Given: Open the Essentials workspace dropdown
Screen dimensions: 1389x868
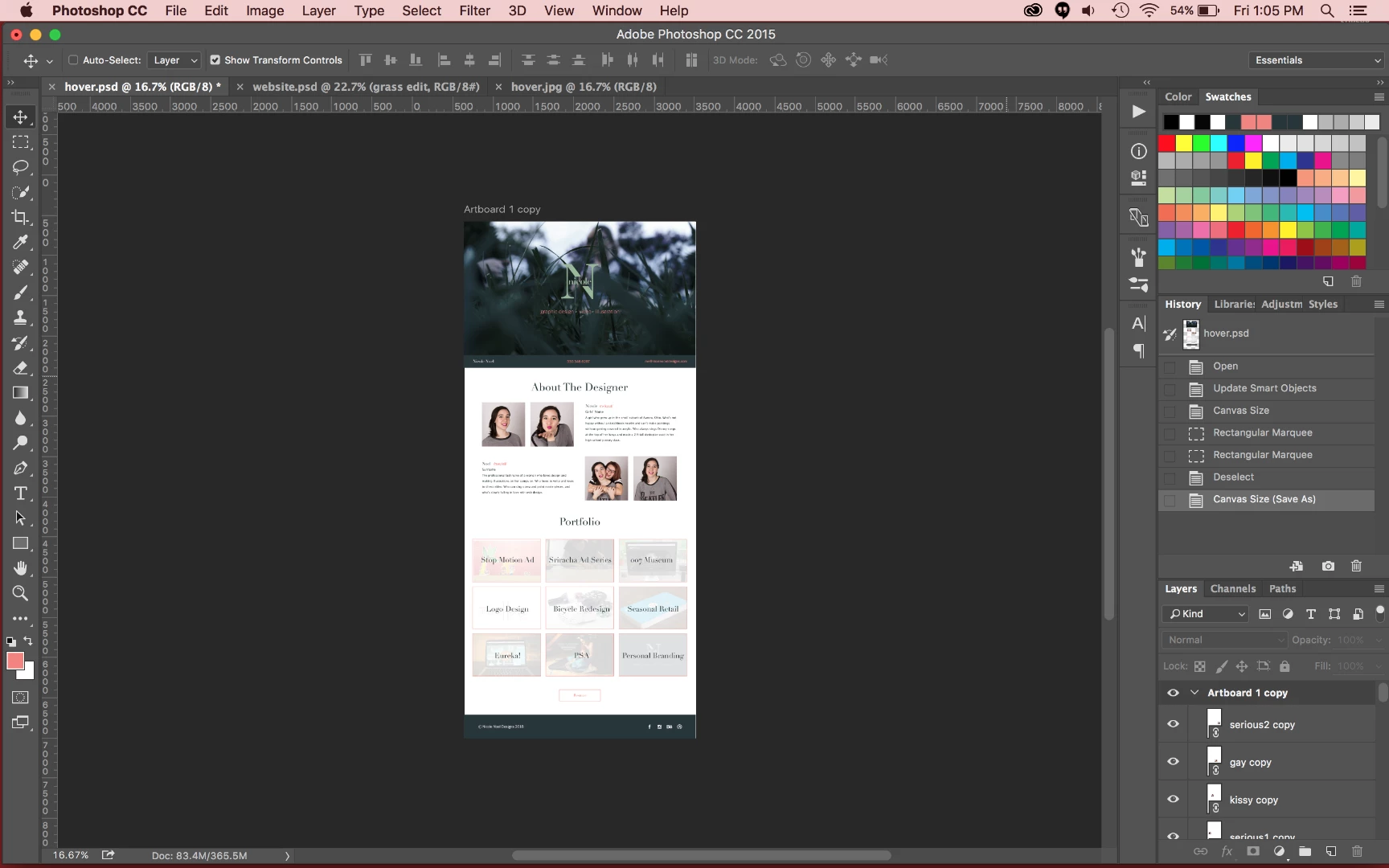Looking at the screenshot, I should click(x=1316, y=60).
